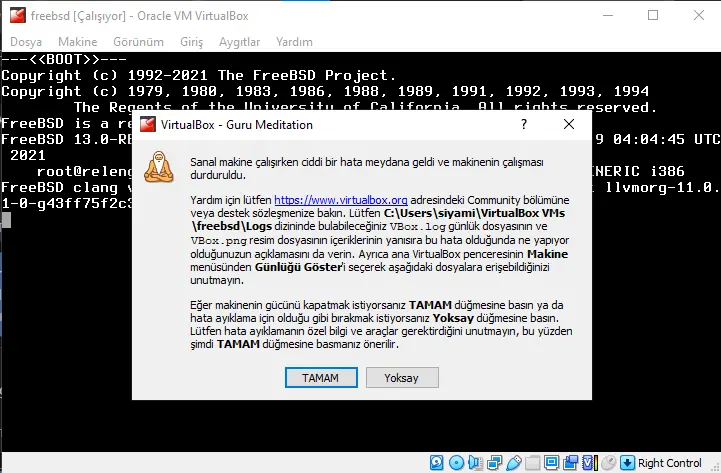Screen dimensions: 721x473
Task: Click the 'VBox.log' filename text
Action: (x=418, y=226)
